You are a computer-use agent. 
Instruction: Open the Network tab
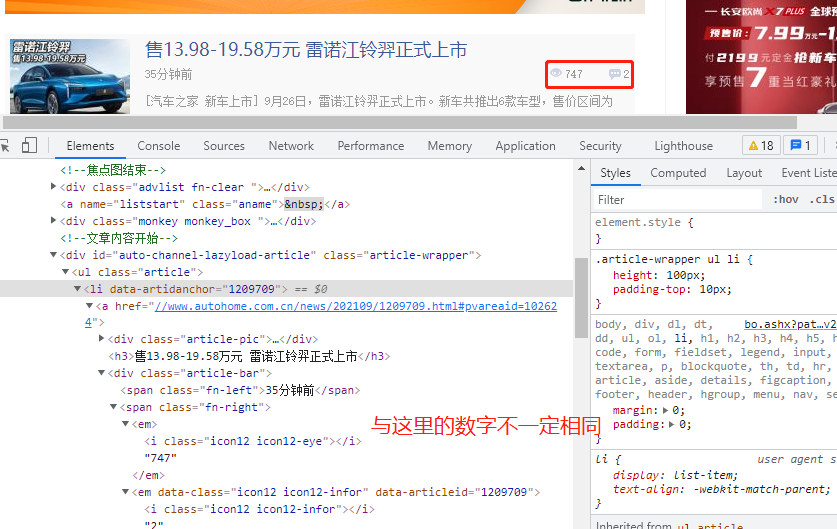tap(291, 146)
